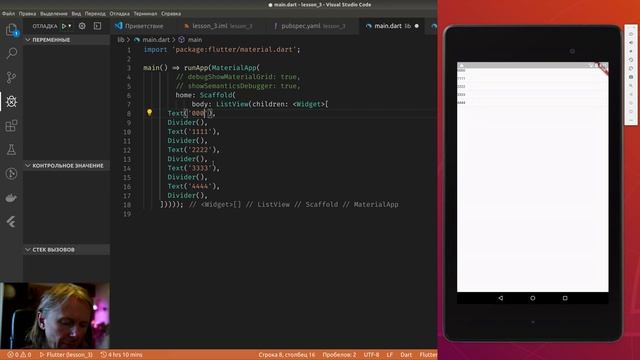Viewport: 640px width, 360px height.
Task: Open the Терминал menu
Action: (x=145, y=13)
